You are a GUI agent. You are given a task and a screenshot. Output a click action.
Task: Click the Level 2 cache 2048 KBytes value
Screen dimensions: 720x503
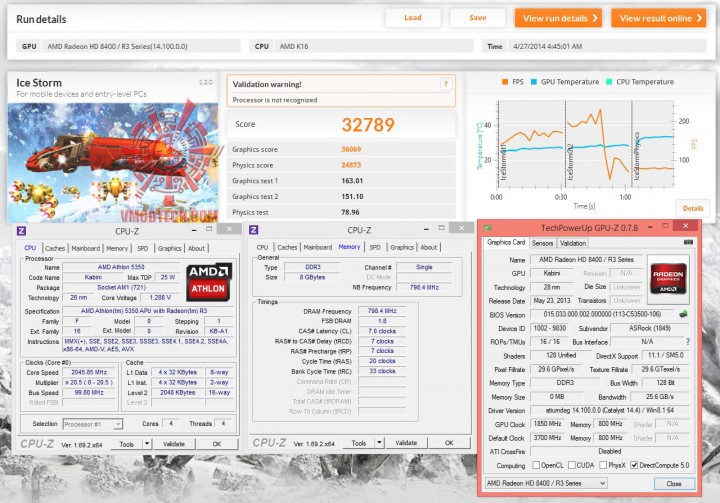178,393
